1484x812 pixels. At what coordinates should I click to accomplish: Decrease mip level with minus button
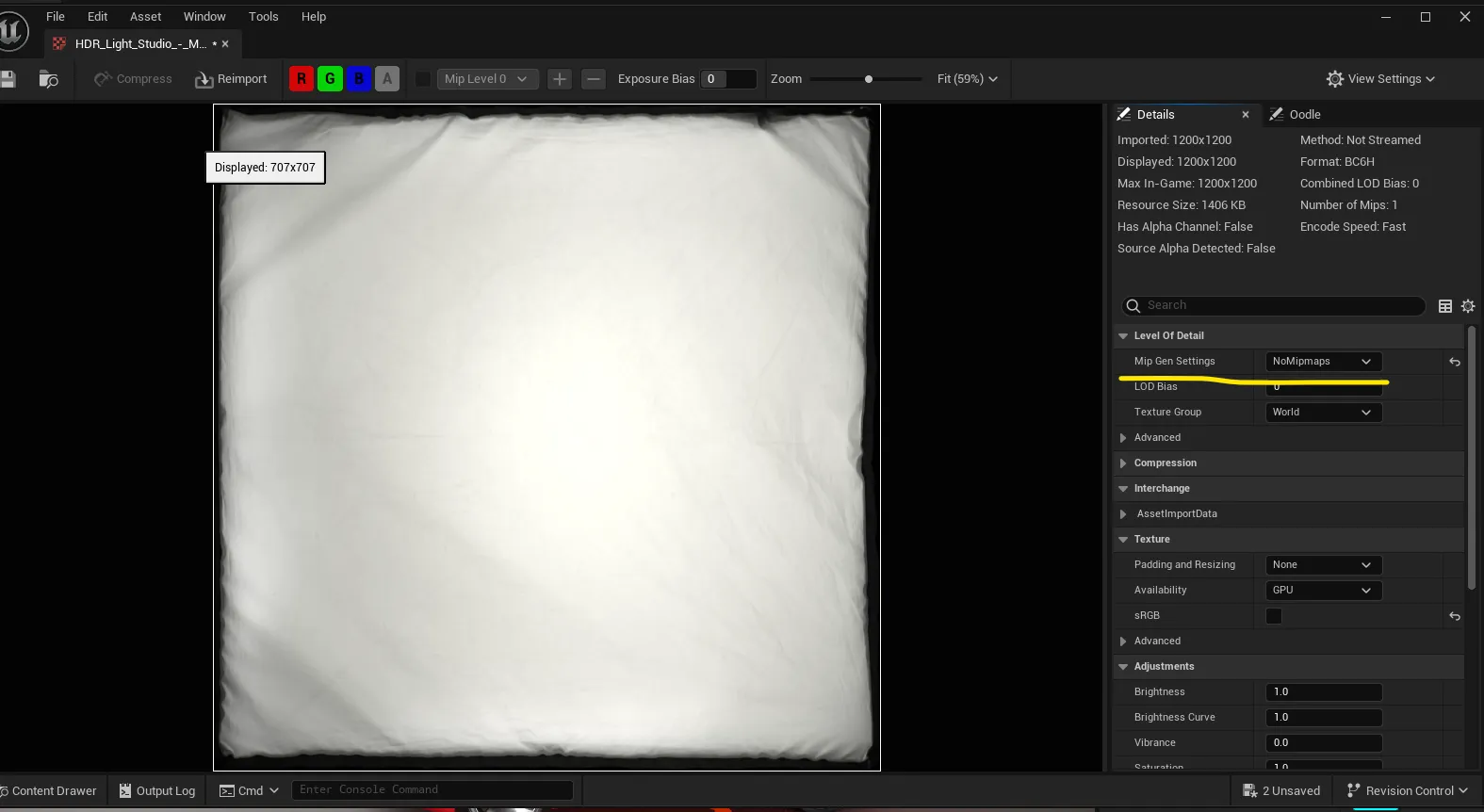[x=594, y=79]
